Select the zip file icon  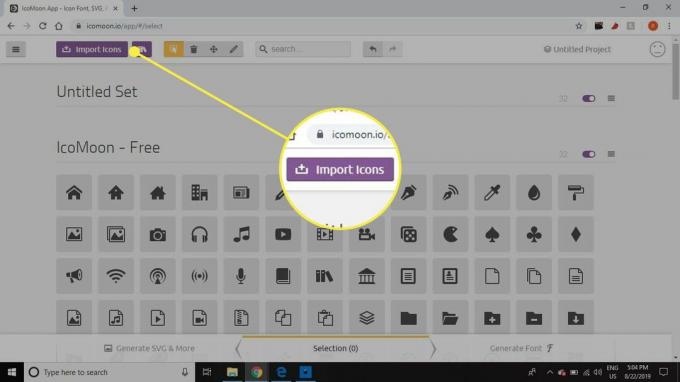click(x=241, y=318)
